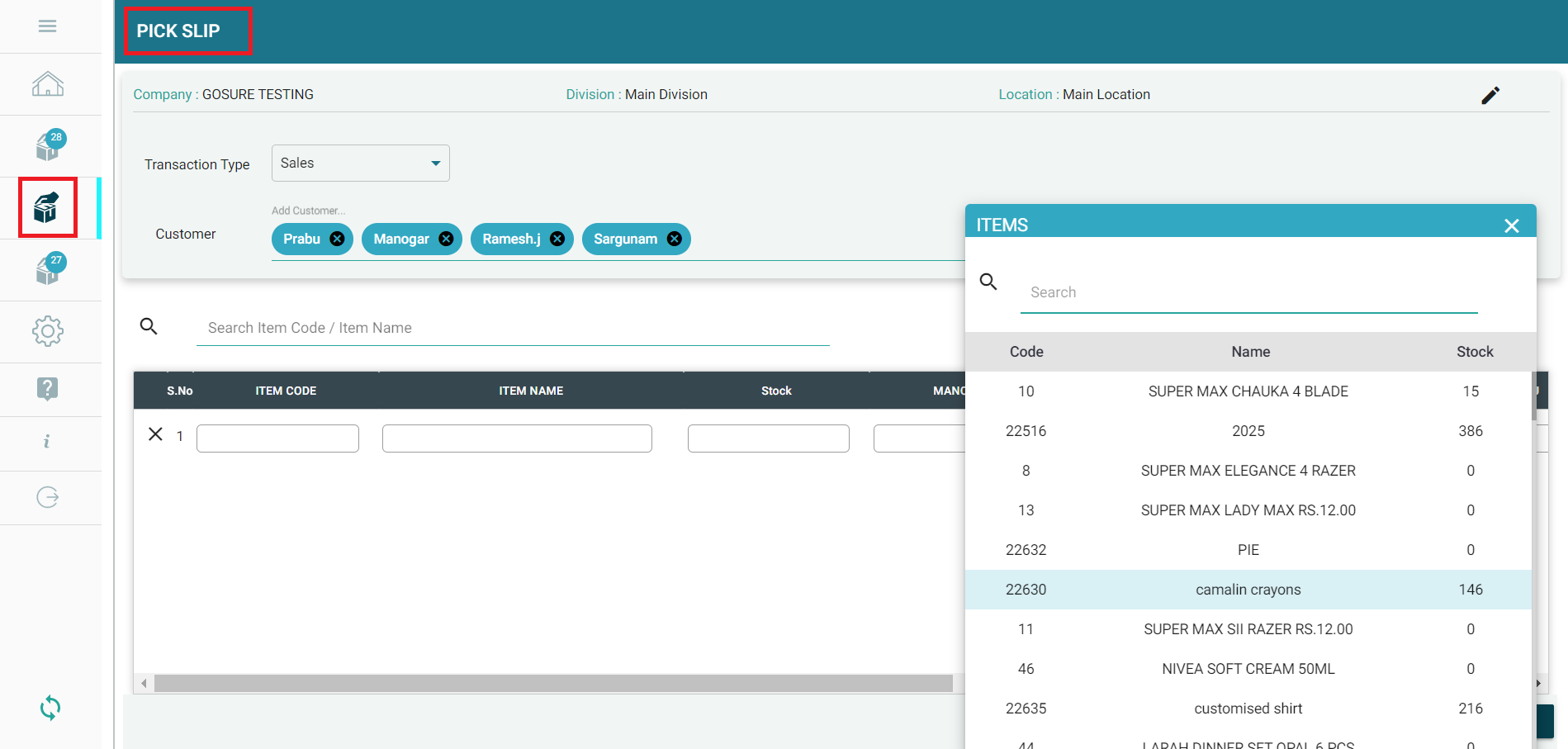Open the box icon with badge 27
The width and height of the screenshot is (1568, 749).
coord(50,269)
